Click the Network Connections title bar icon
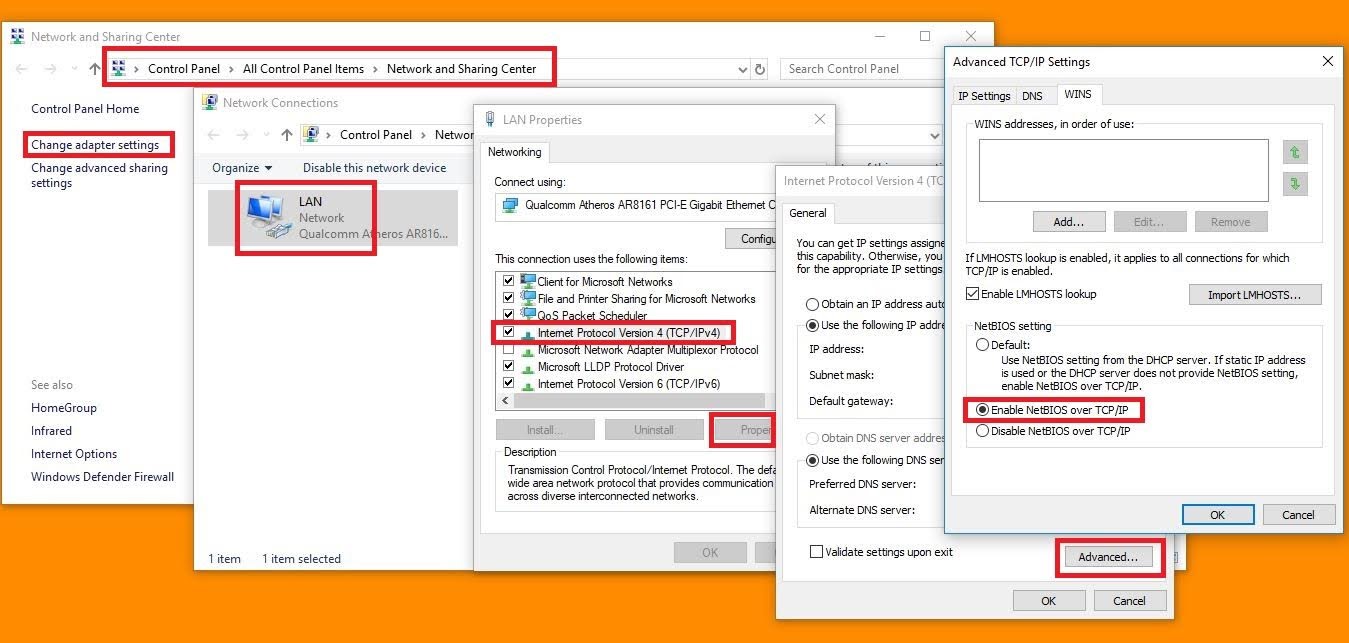 [210, 102]
